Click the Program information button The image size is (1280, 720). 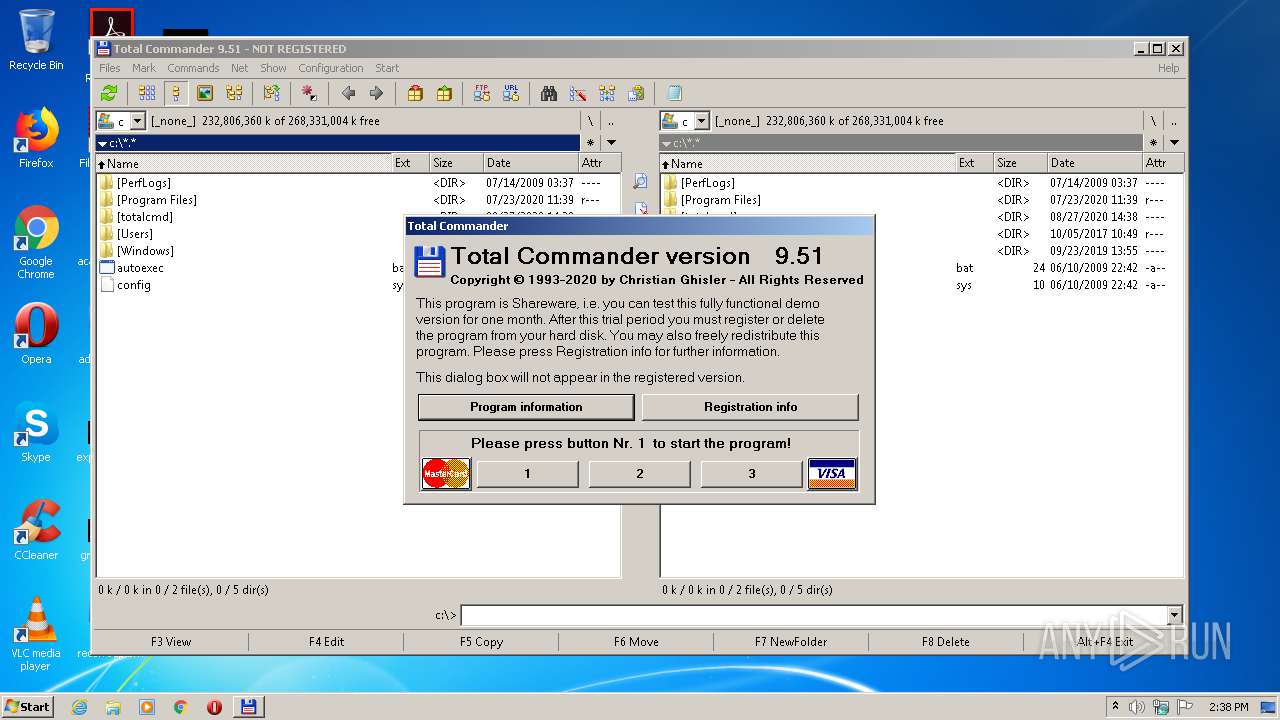click(526, 407)
